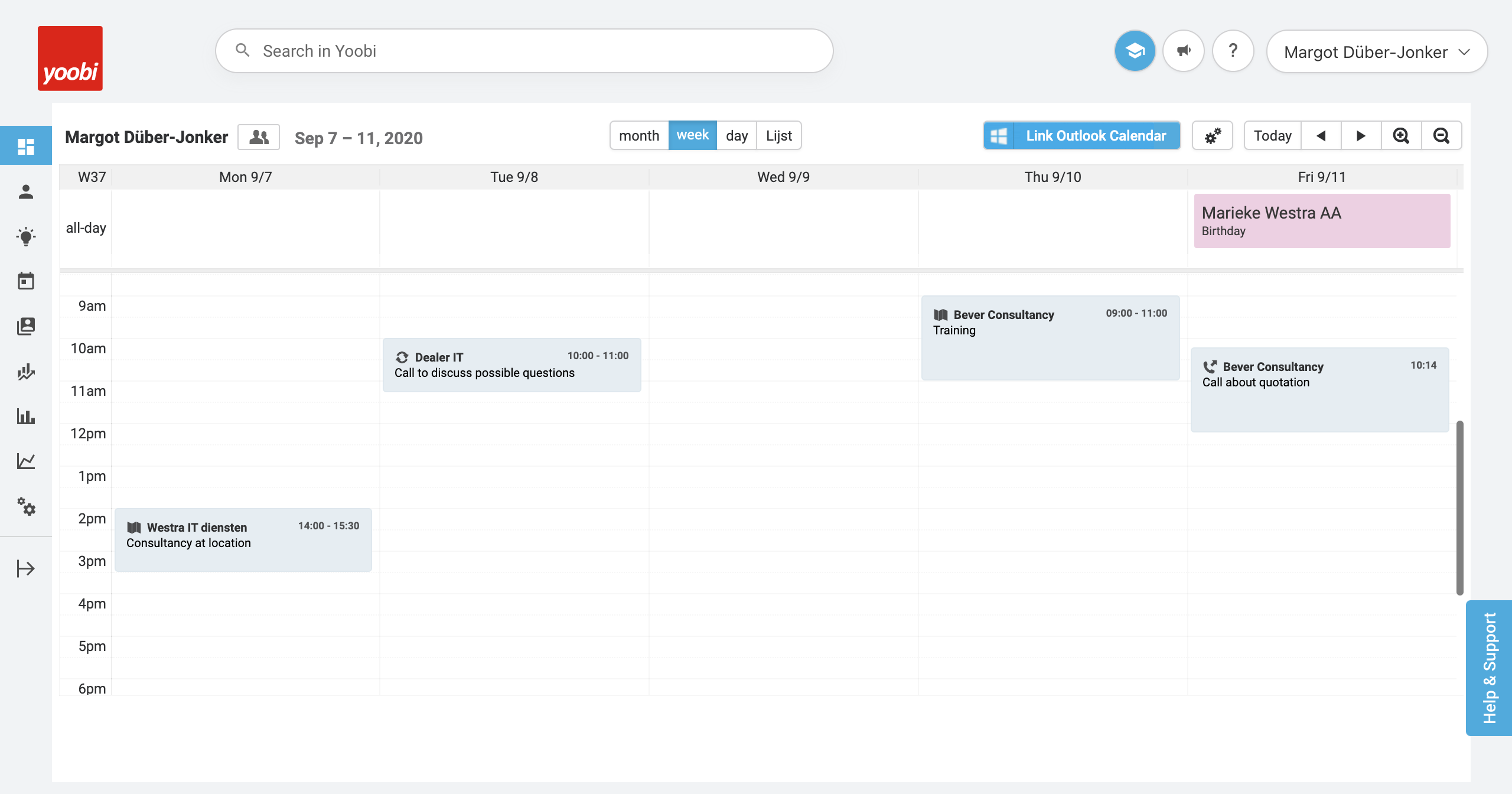Click the W37 week number

point(92,177)
